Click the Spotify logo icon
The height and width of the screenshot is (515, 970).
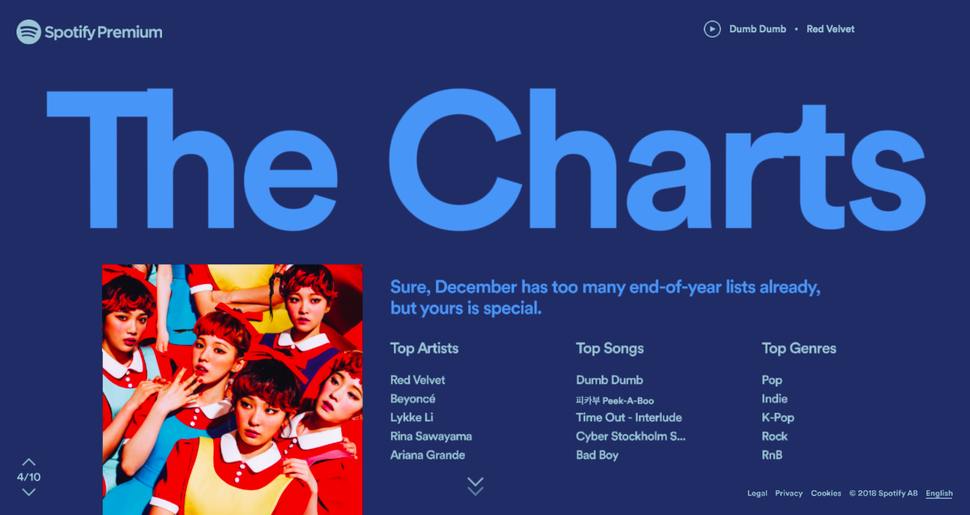pos(28,32)
